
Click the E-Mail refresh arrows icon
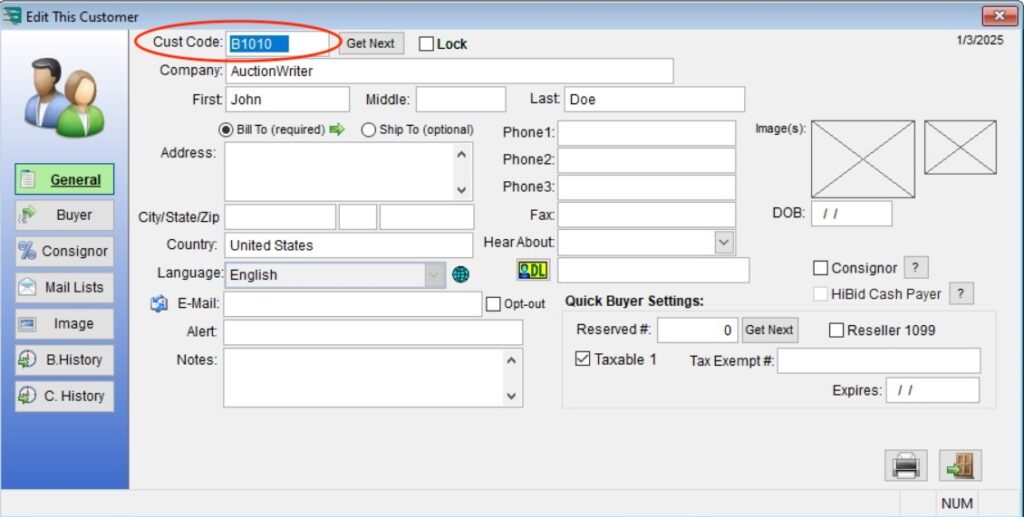[159, 305]
